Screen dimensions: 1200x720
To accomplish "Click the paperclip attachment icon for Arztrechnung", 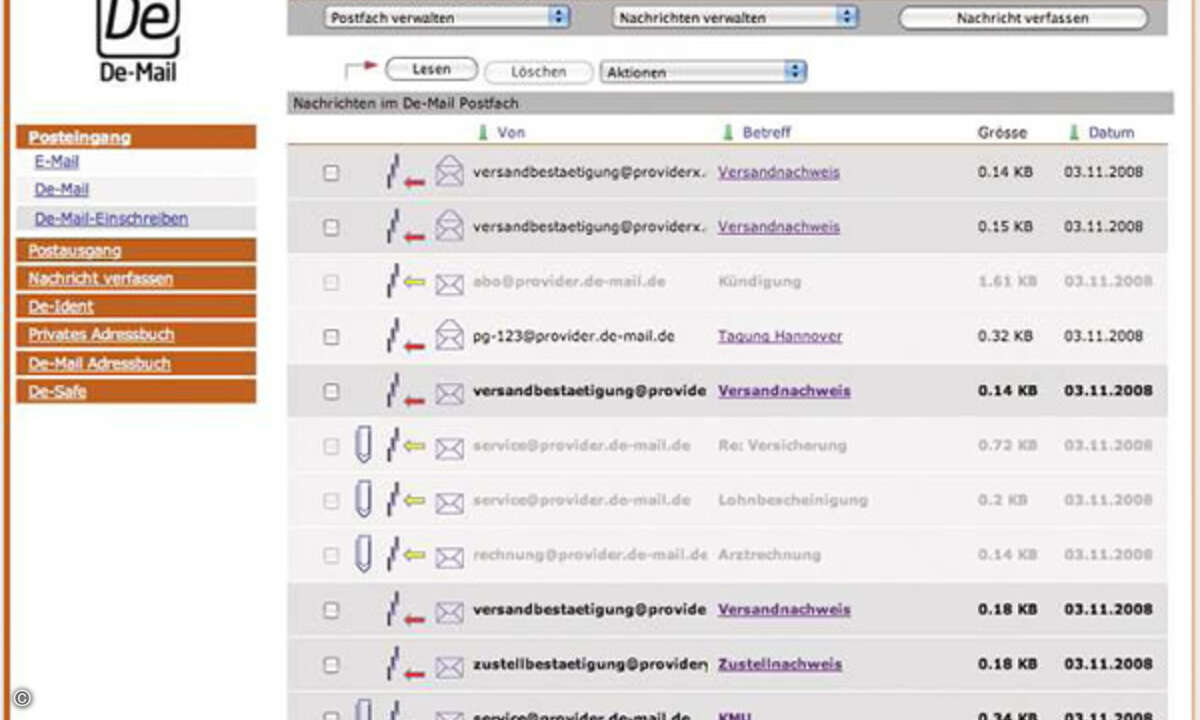I will (364, 554).
